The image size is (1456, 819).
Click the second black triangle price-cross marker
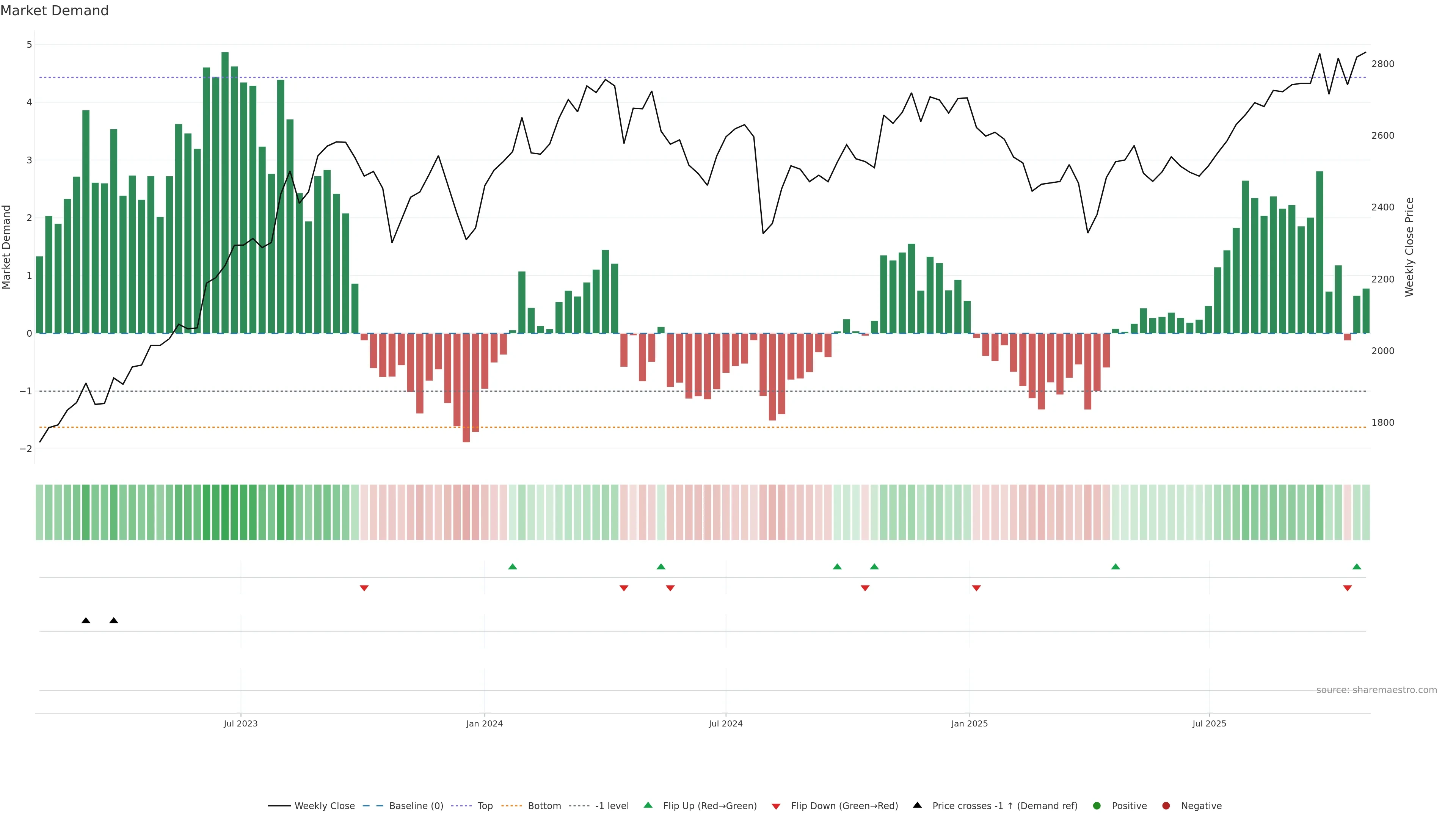(x=114, y=621)
